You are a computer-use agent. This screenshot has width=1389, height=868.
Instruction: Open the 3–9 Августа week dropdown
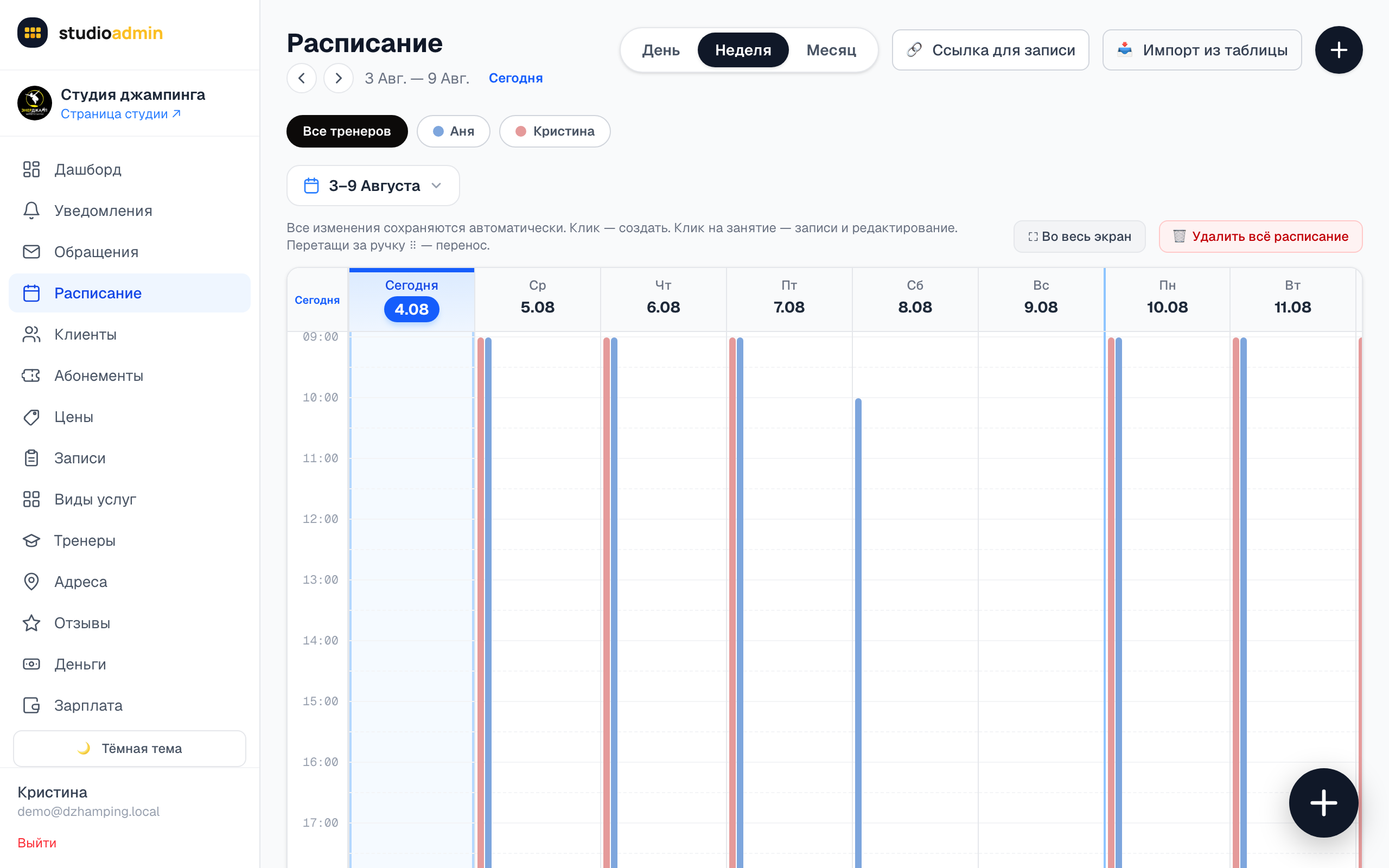(373, 186)
